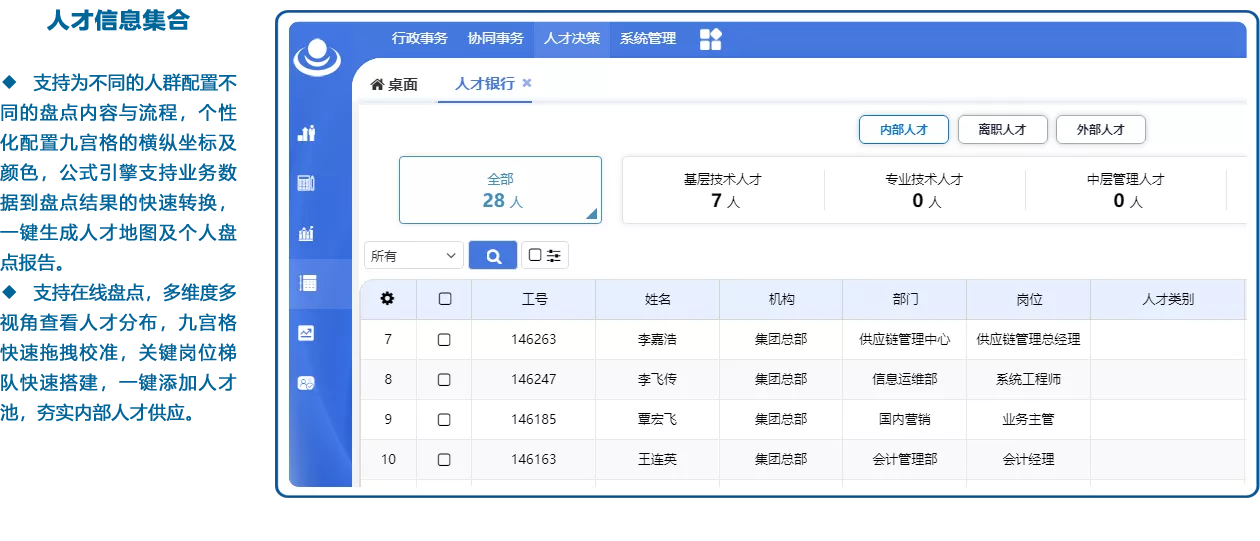Click employee number 146263
The height and width of the screenshot is (541, 1260).
pyautogui.click(x=534, y=340)
